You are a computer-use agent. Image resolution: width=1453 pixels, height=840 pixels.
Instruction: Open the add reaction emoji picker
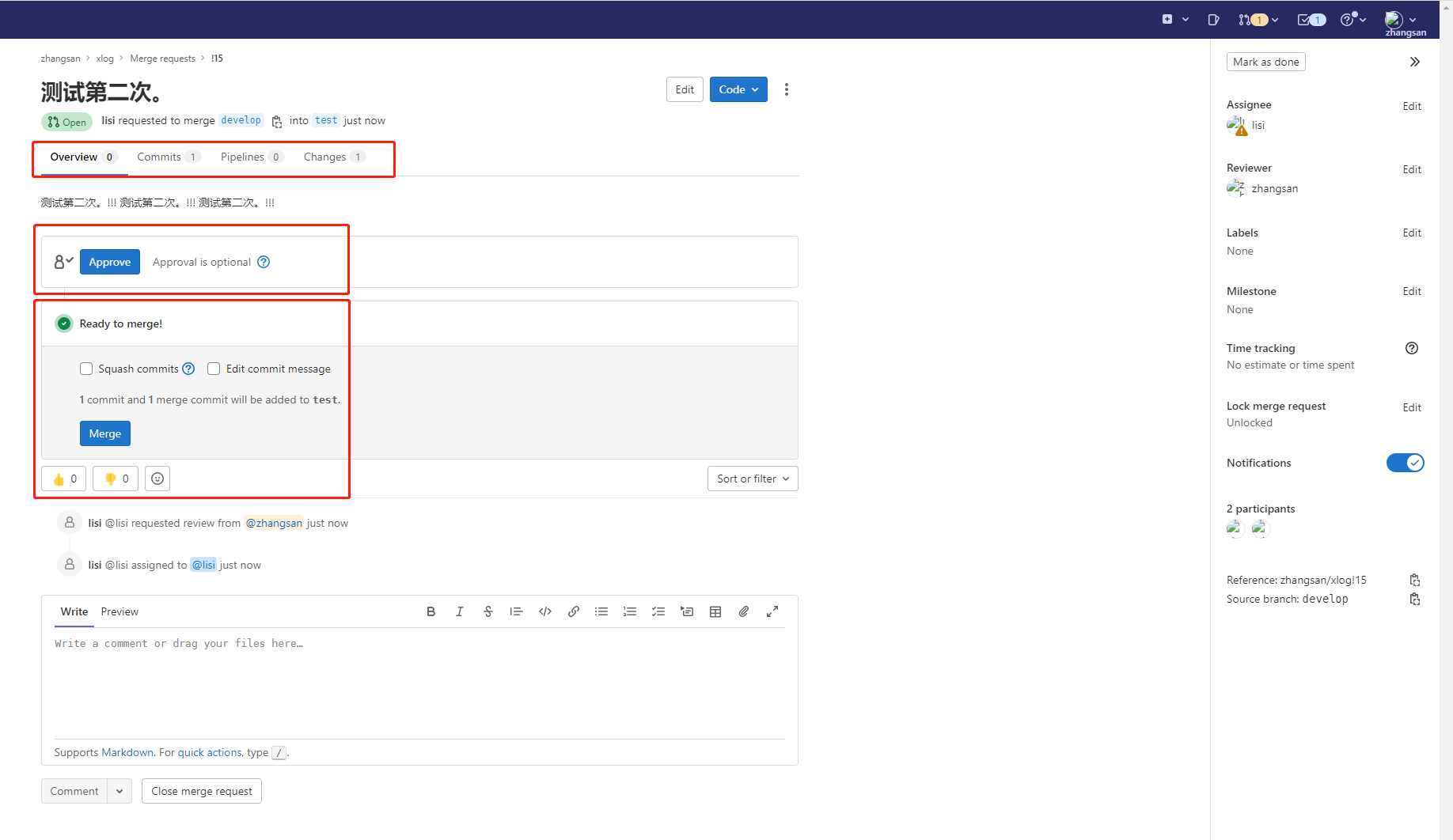[157, 479]
